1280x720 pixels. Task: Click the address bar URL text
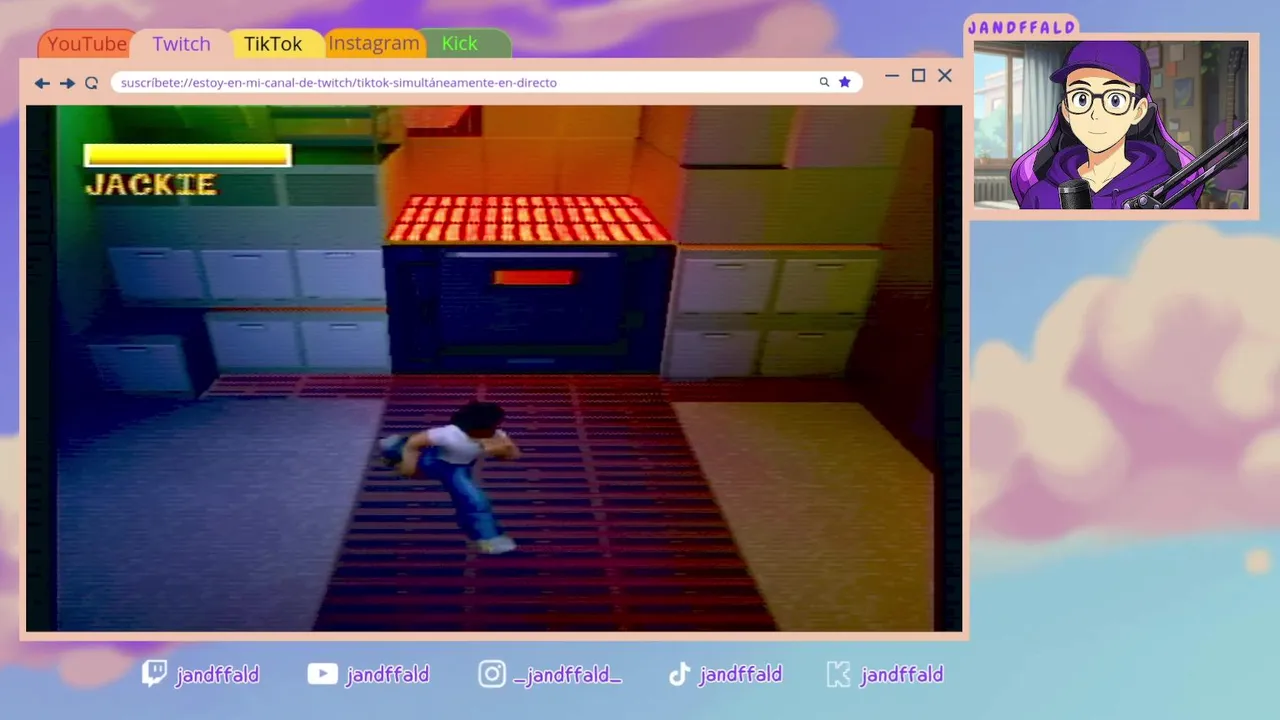click(338, 83)
